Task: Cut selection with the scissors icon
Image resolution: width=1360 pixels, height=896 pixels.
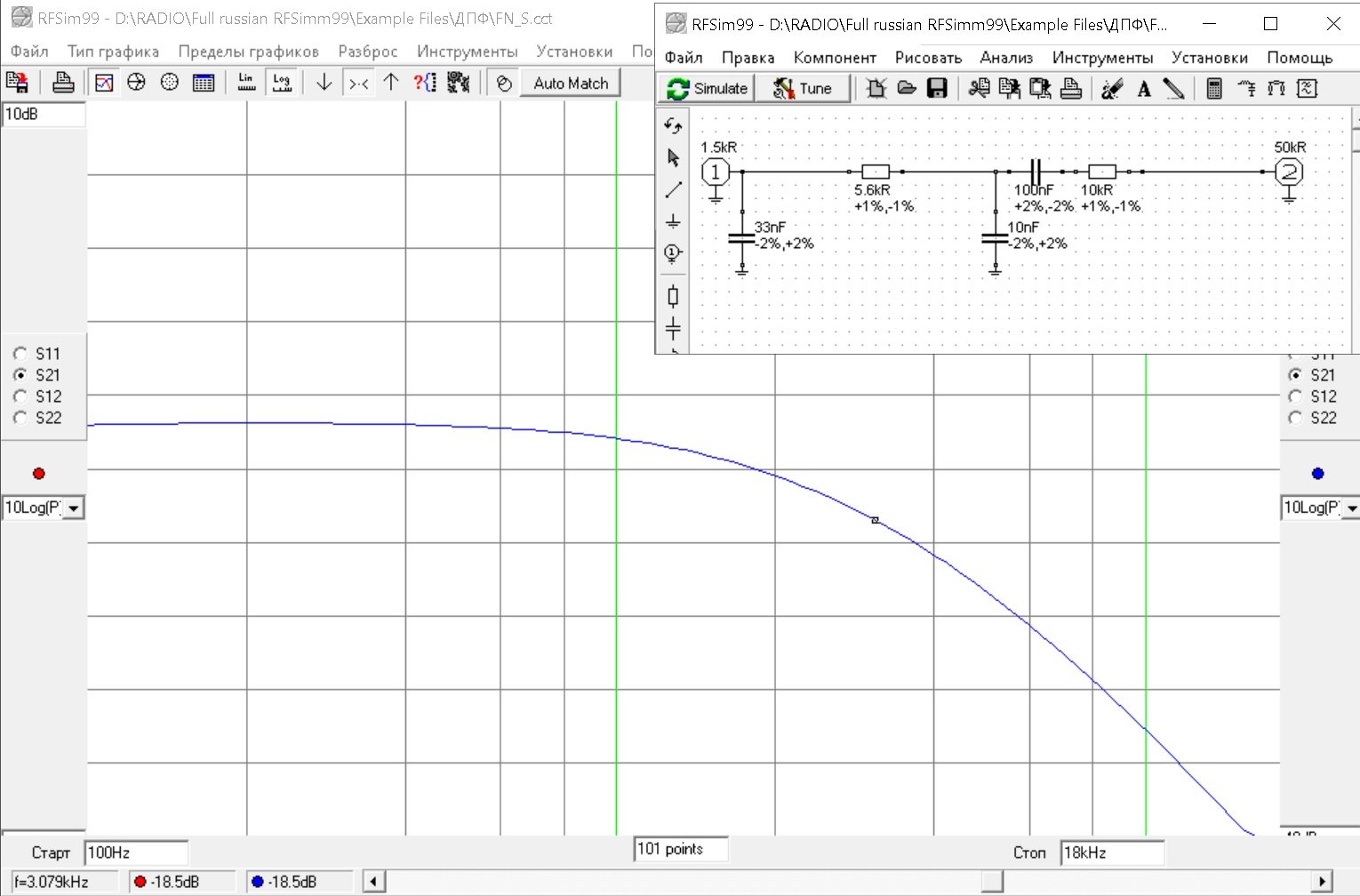Action: coord(980,89)
